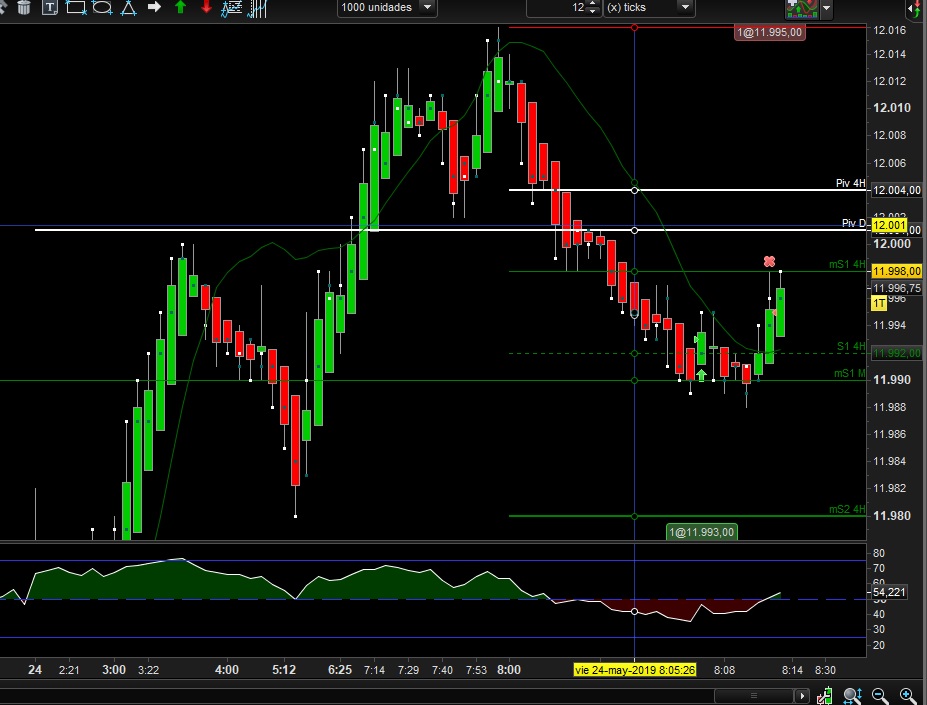Click the Piv D line handle circle
This screenshot has width=927, height=705.
(x=634, y=230)
